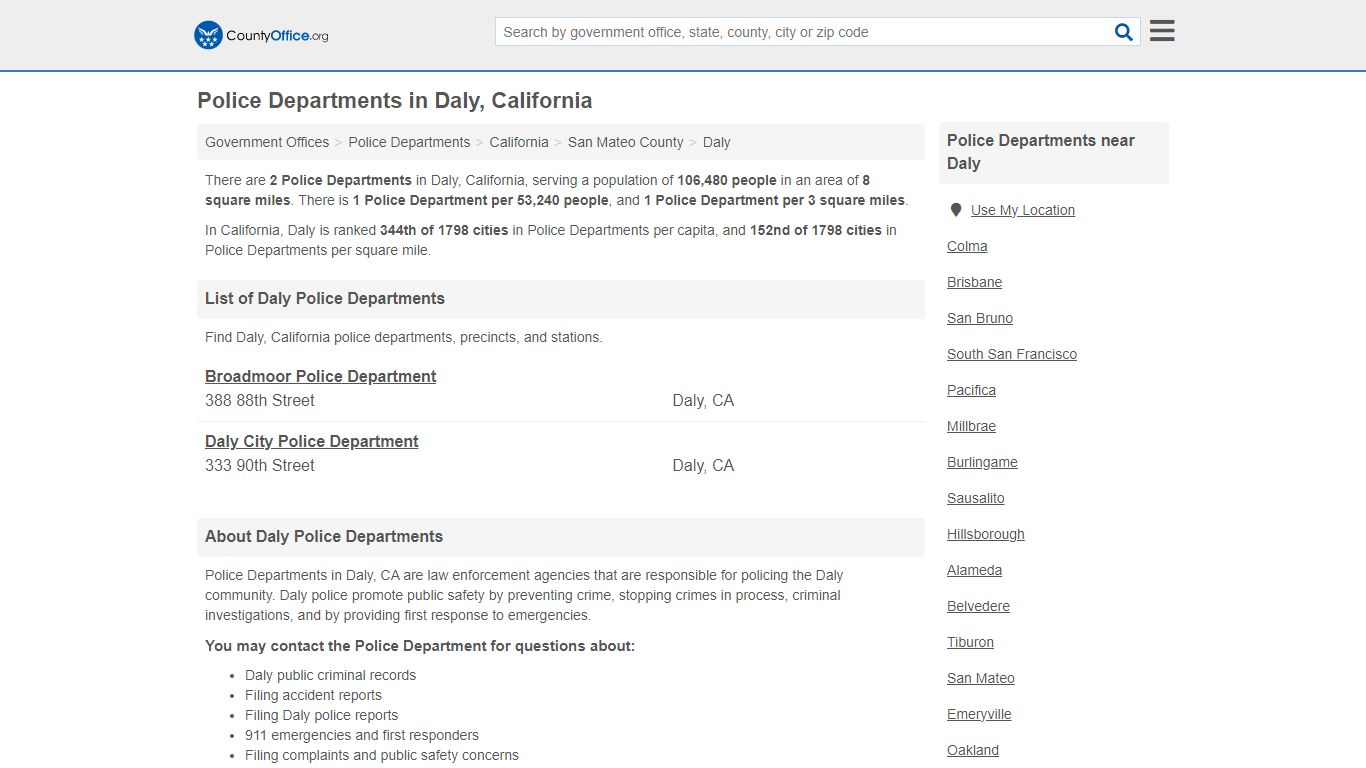Open Broadmoor Police Department listing
The width and height of the screenshot is (1366, 768).
tap(320, 376)
